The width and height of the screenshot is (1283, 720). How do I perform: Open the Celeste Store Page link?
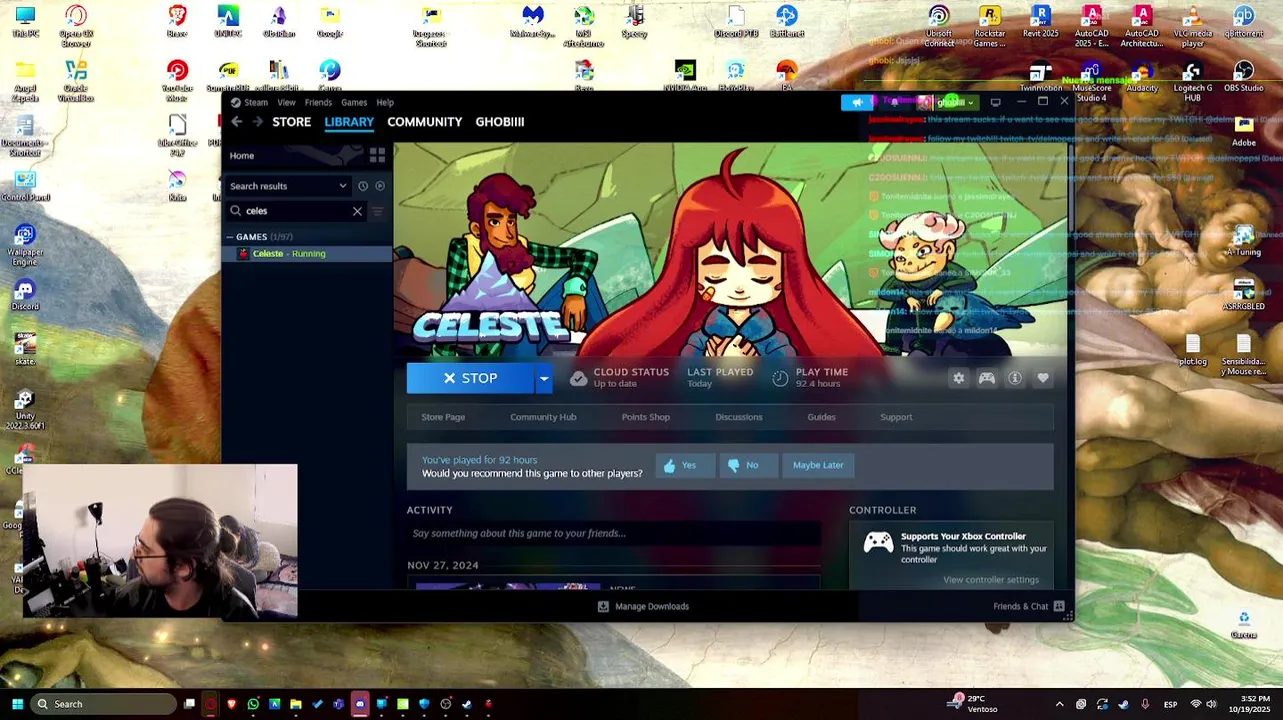point(443,417)
